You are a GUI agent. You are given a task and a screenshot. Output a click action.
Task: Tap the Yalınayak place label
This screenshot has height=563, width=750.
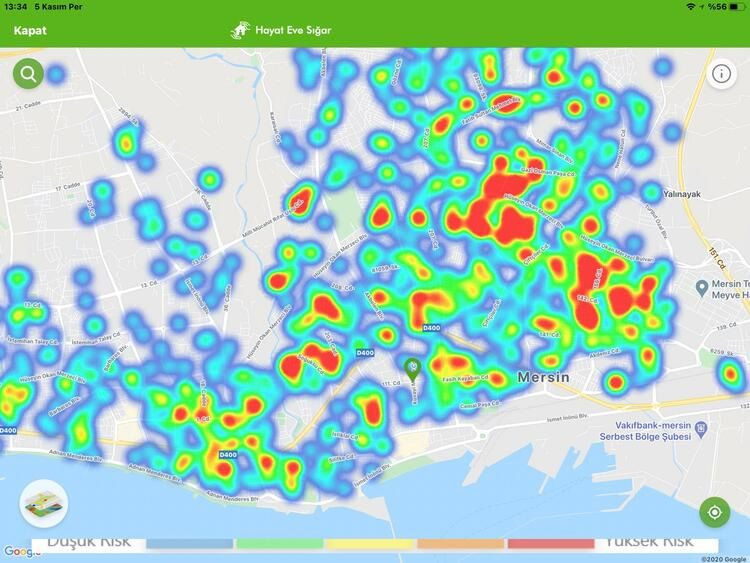[x=680, y=198]
